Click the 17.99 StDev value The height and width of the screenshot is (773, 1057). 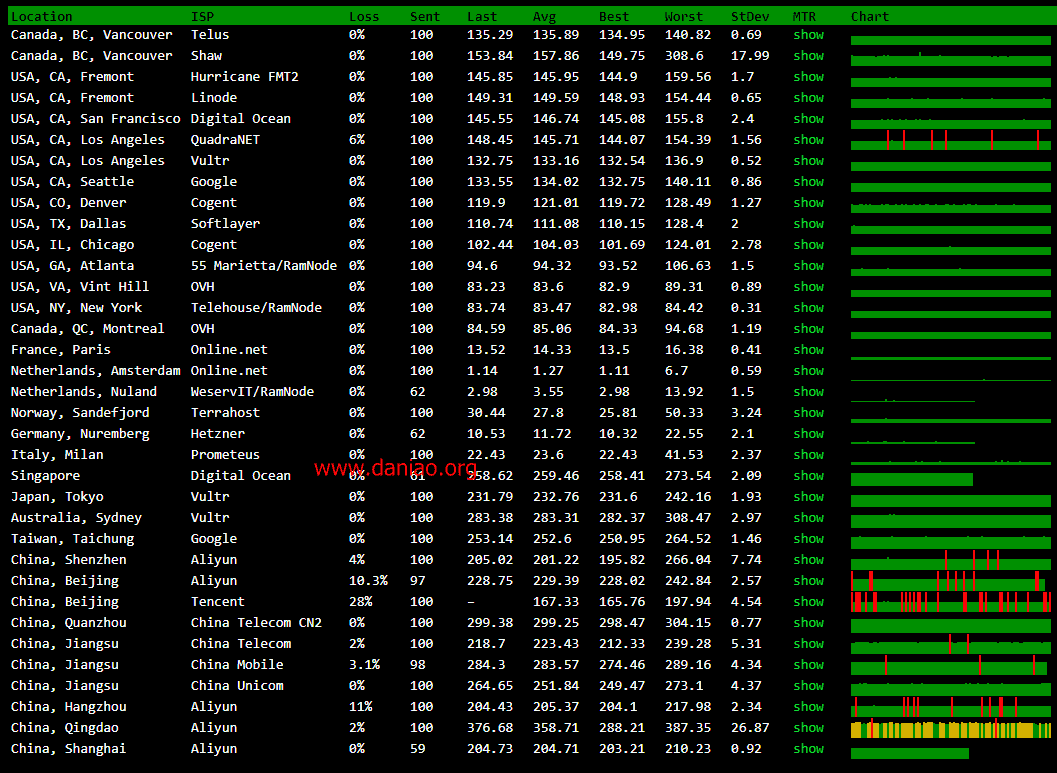point(750,55)
